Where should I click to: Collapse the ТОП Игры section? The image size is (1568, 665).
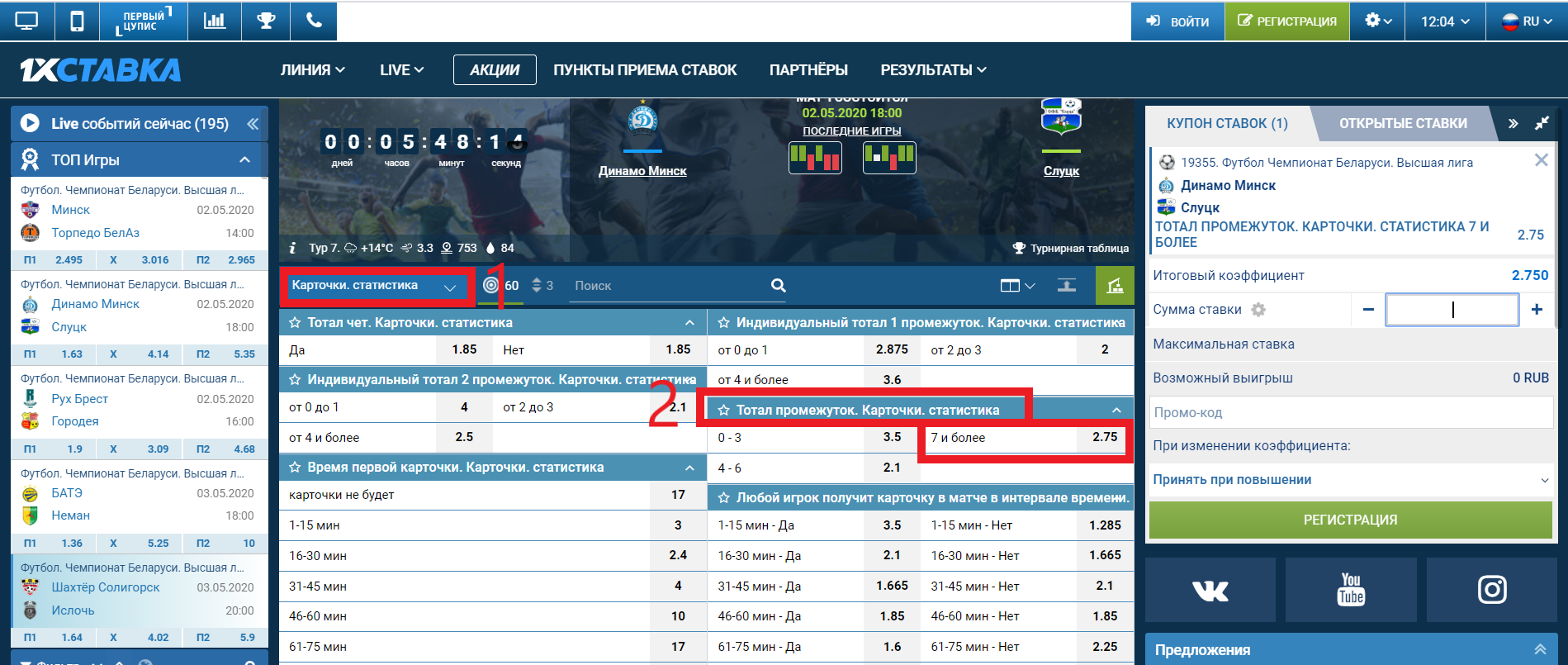[244, 159]
